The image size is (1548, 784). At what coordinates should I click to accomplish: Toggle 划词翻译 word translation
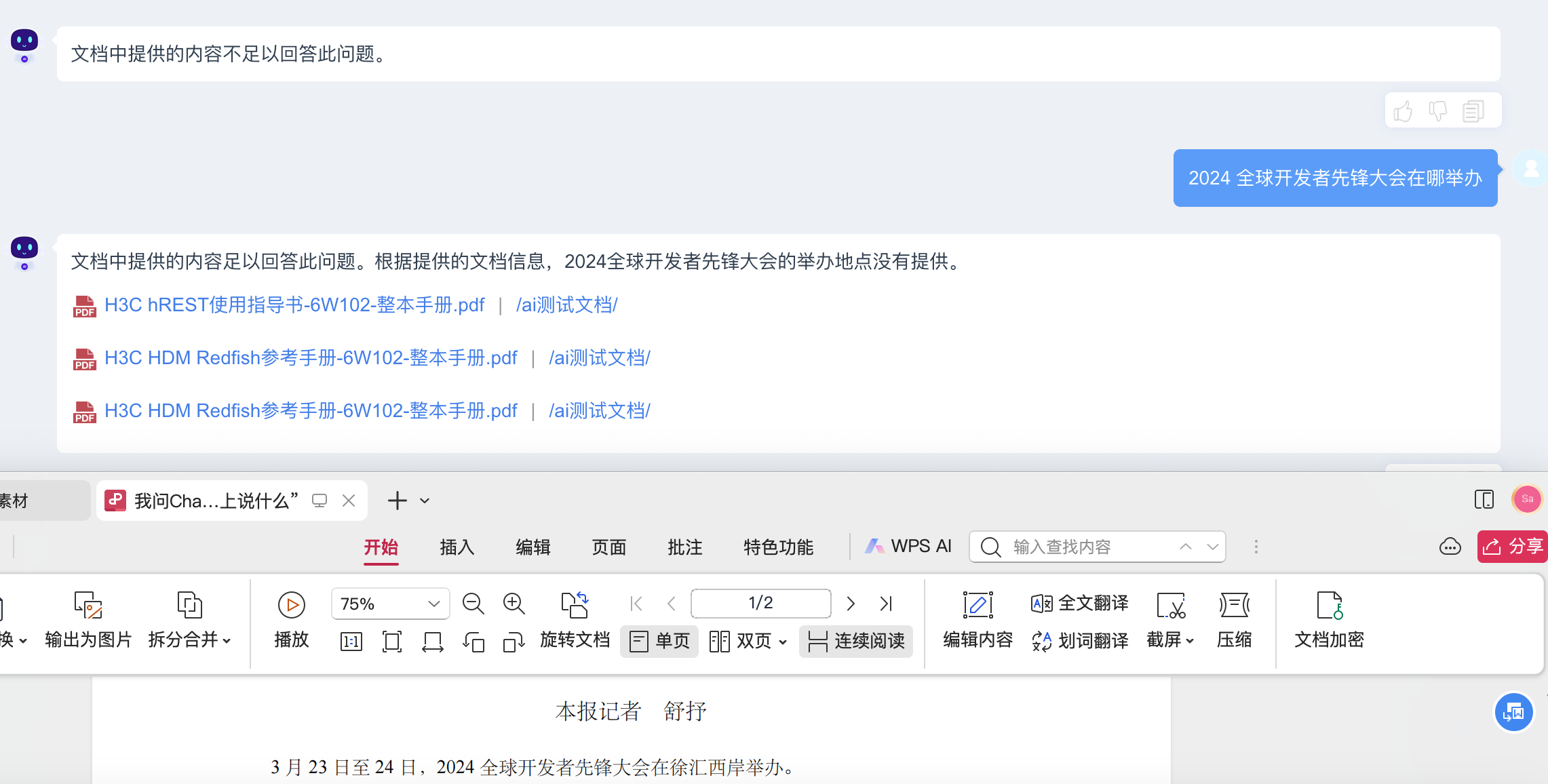coord(1080,642)
